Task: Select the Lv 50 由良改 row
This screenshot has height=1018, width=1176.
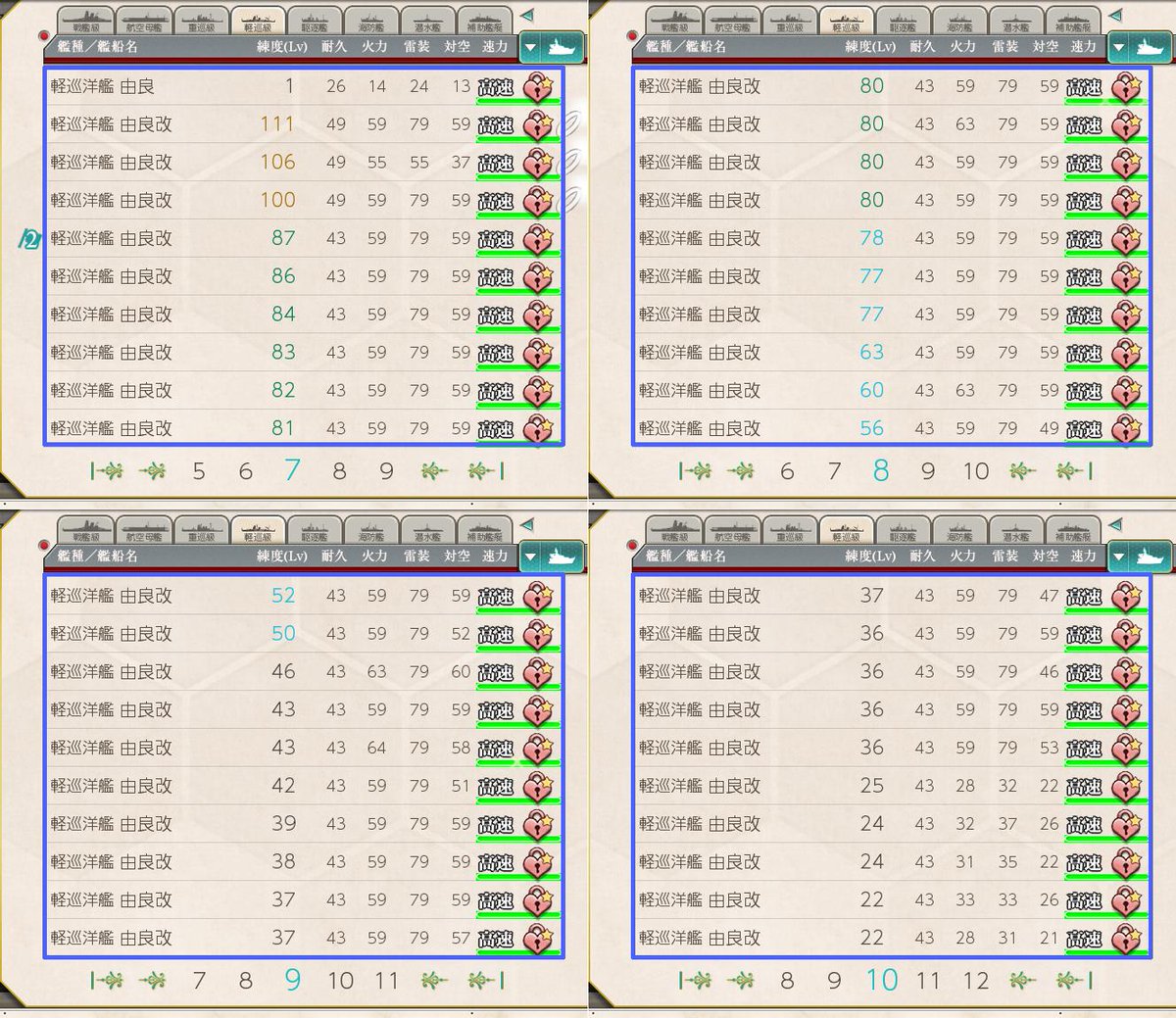Action: [x=304, y=634]
